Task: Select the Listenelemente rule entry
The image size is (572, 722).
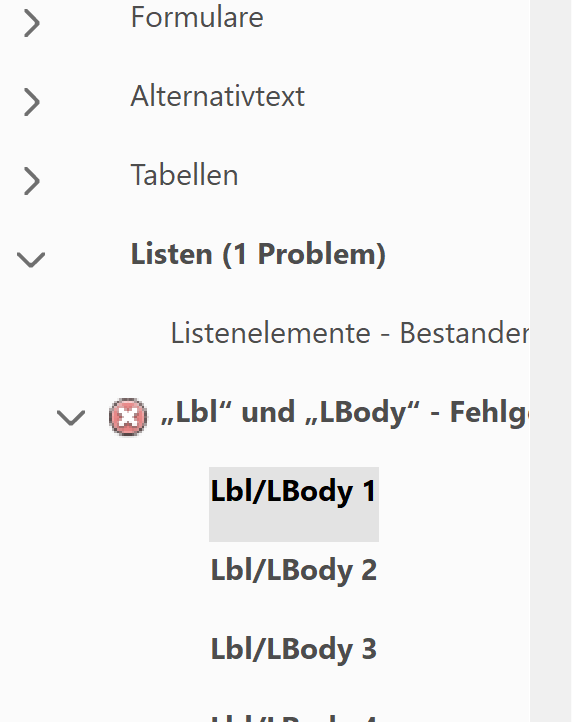Action: click(350, 333)
